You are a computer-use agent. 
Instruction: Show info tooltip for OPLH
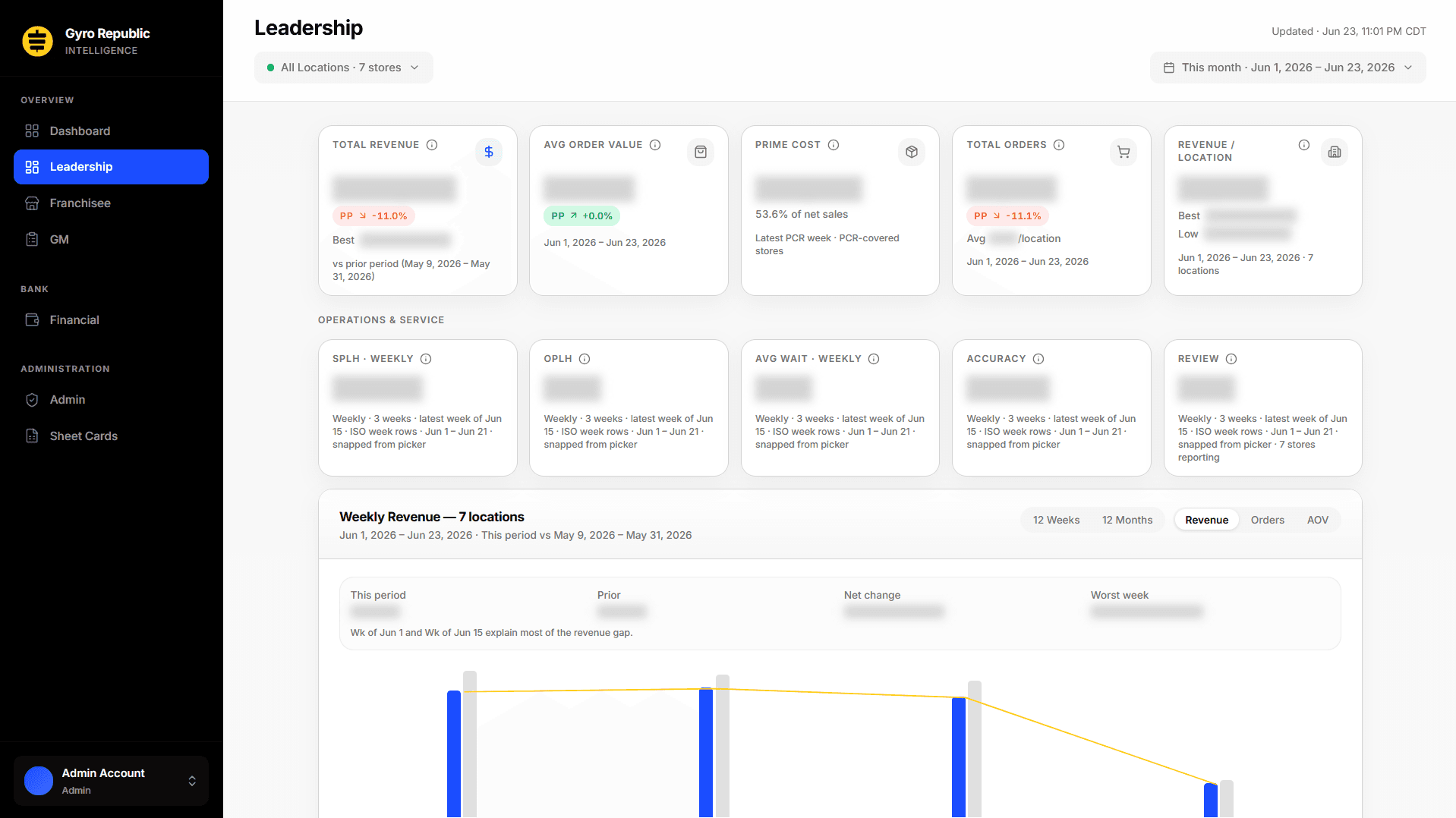click(x=585, y=359)
